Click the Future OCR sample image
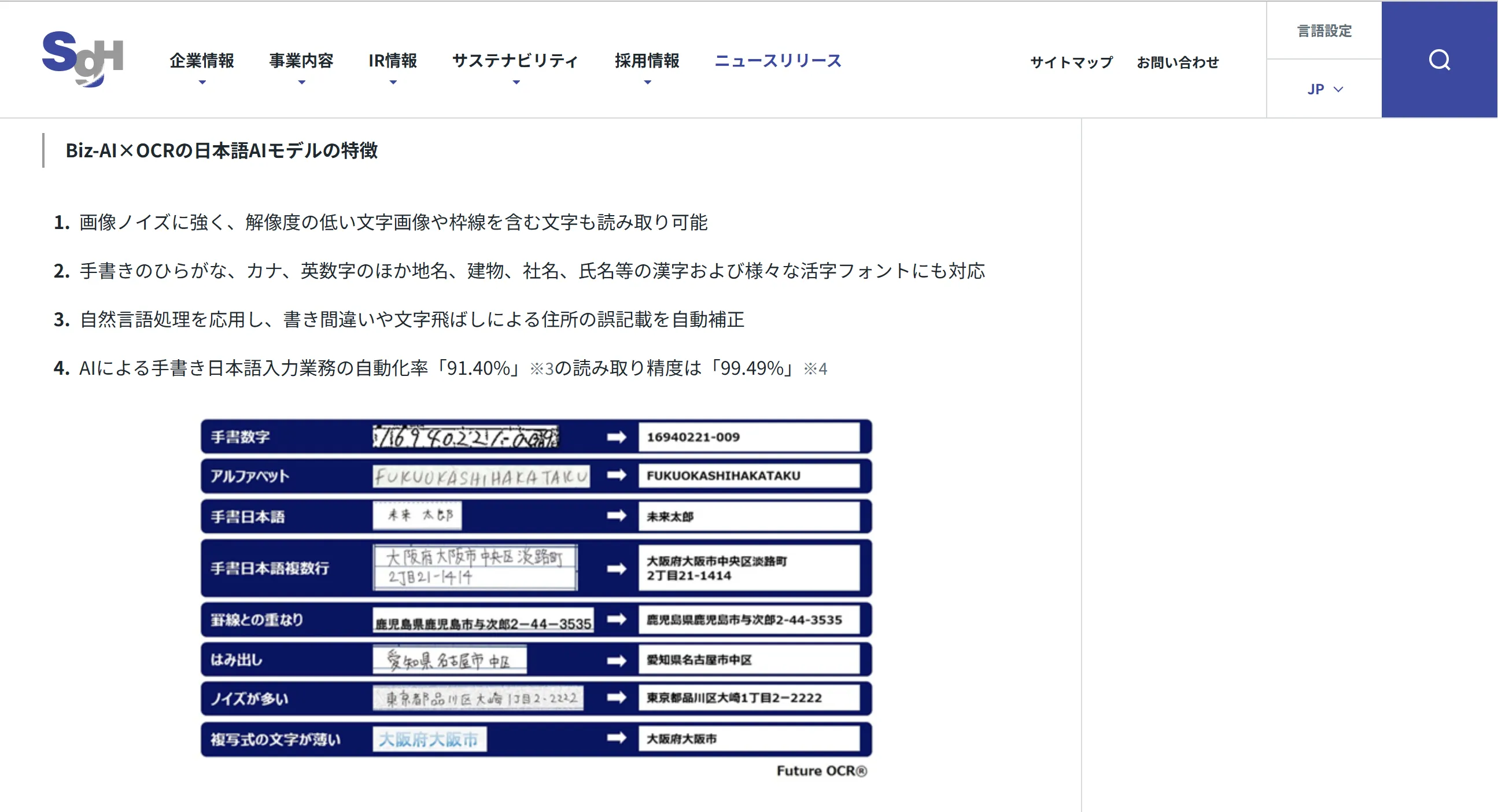 point(536,598)
